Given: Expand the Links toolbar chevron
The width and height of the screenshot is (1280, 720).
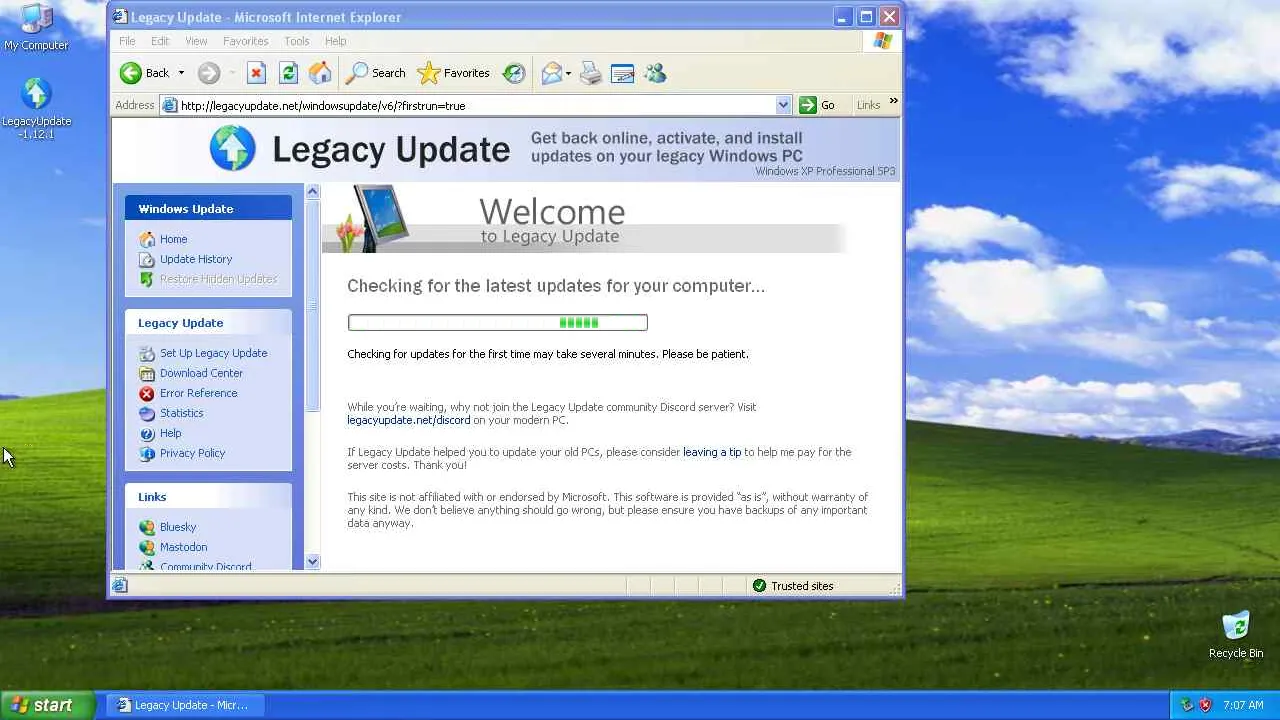Looking at the screenshot, I should pyautogui.click(x=893, y=101).
